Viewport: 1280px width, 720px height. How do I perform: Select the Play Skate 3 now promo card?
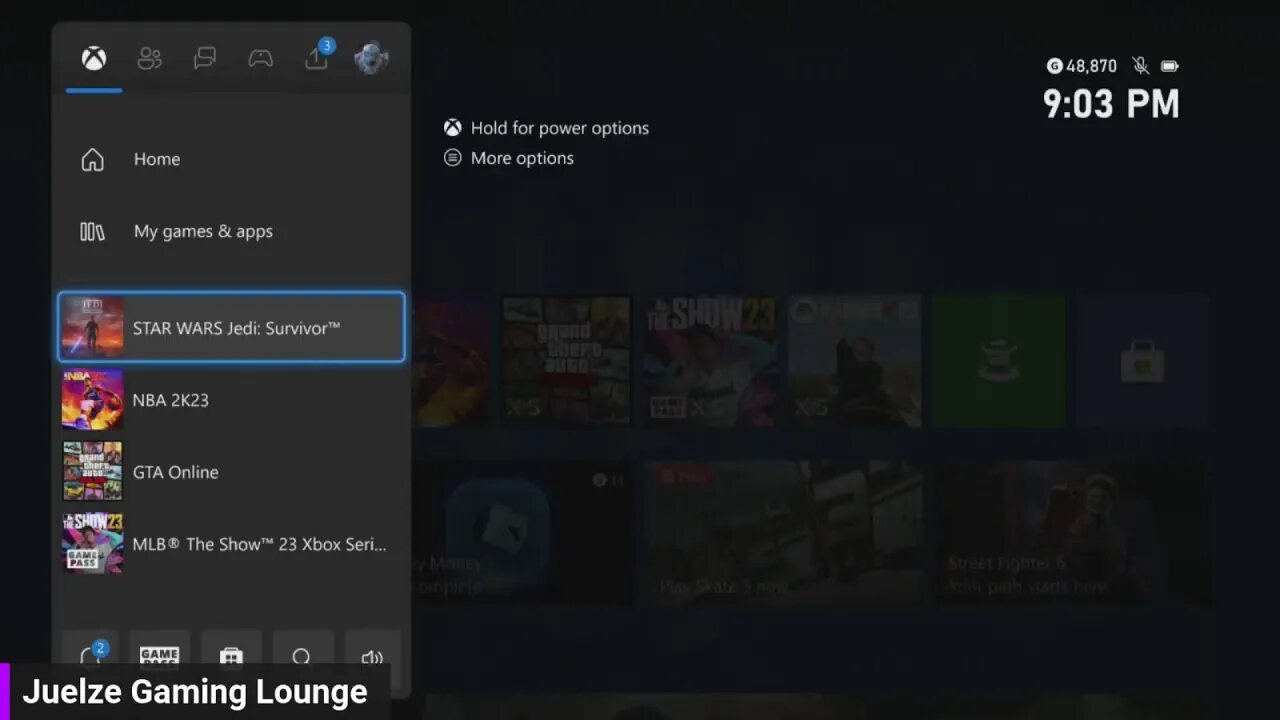786,532
